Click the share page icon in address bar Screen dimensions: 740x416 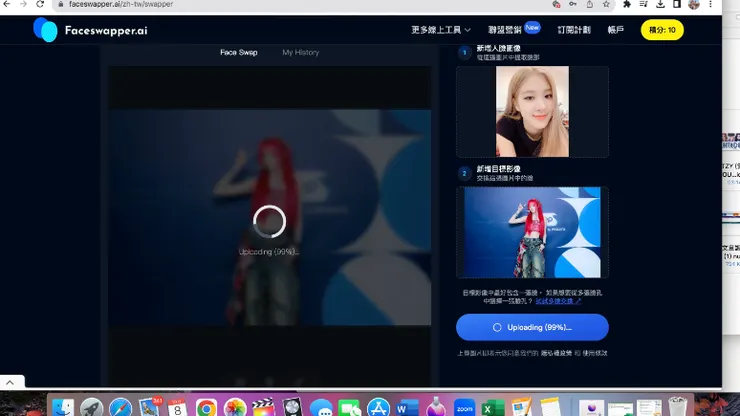pyautogui.click(x=589, y=4)
